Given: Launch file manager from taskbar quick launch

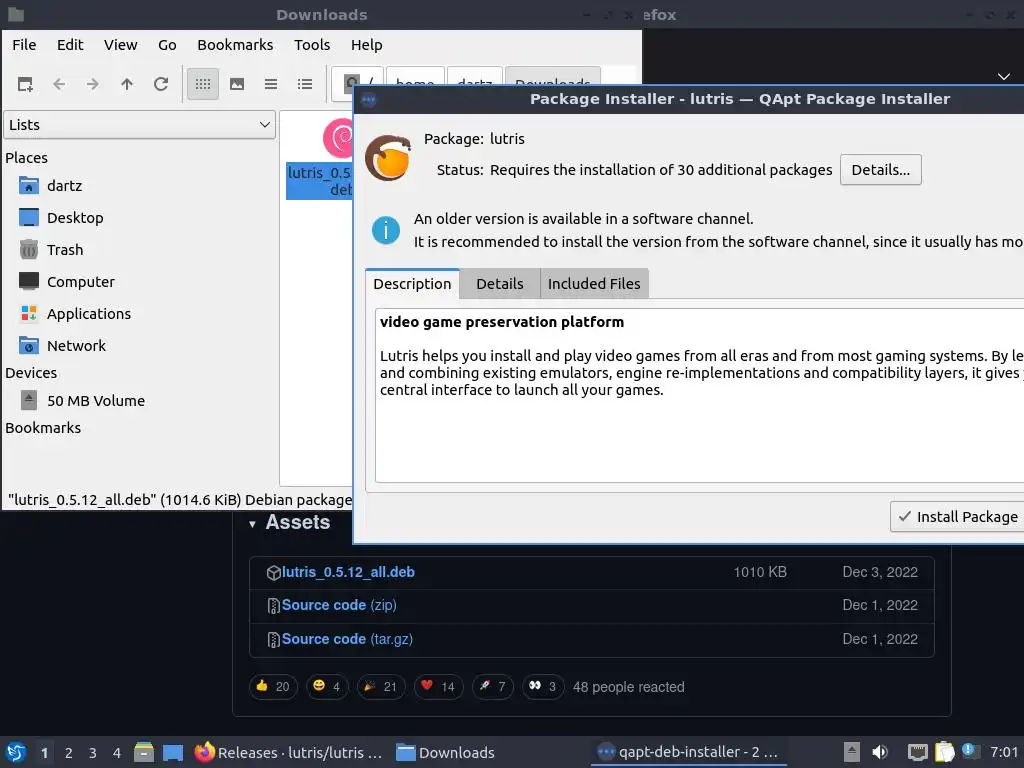Looking at the screenshot, I should tap(144, 752).
